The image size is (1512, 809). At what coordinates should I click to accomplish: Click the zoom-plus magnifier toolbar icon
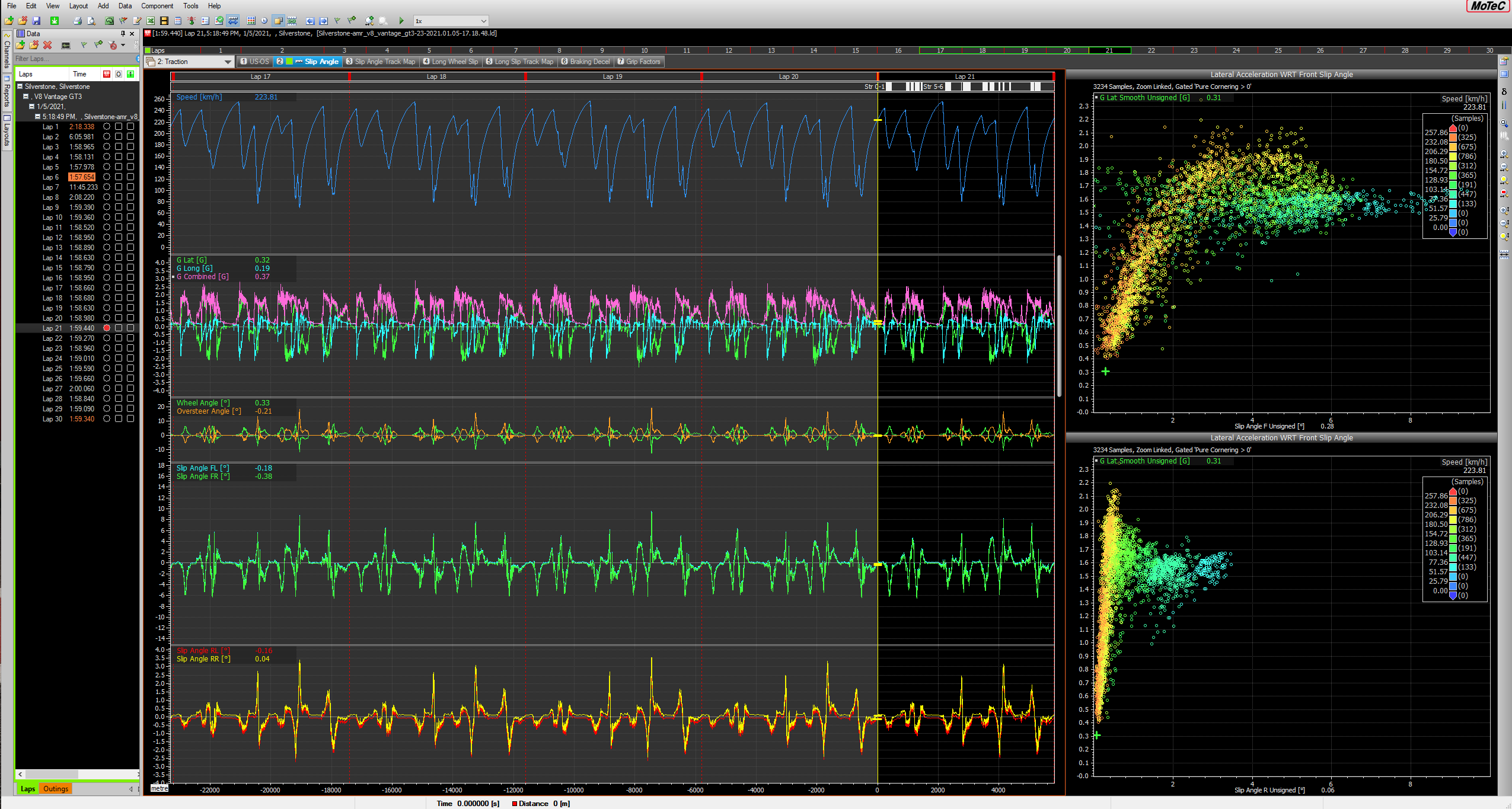pos(369,21)
